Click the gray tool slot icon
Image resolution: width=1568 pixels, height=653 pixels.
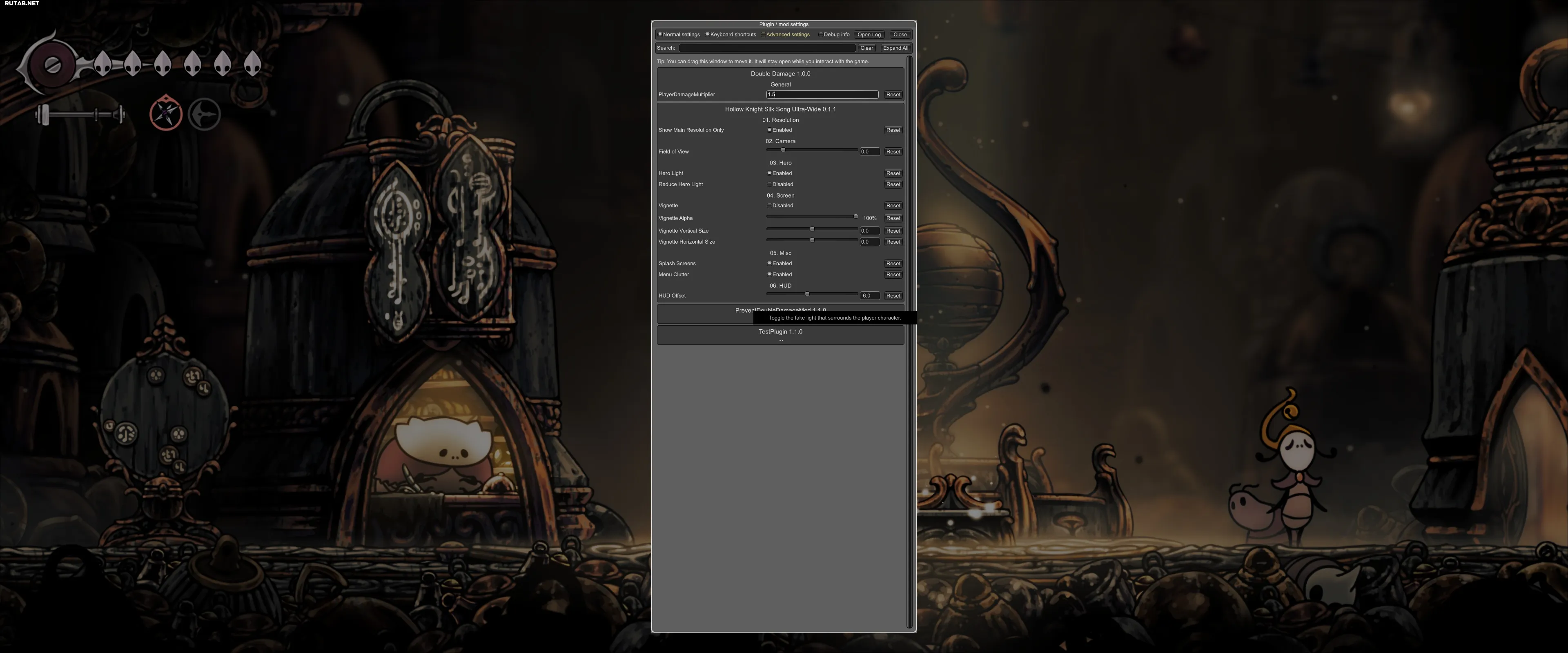click(204, 114)
